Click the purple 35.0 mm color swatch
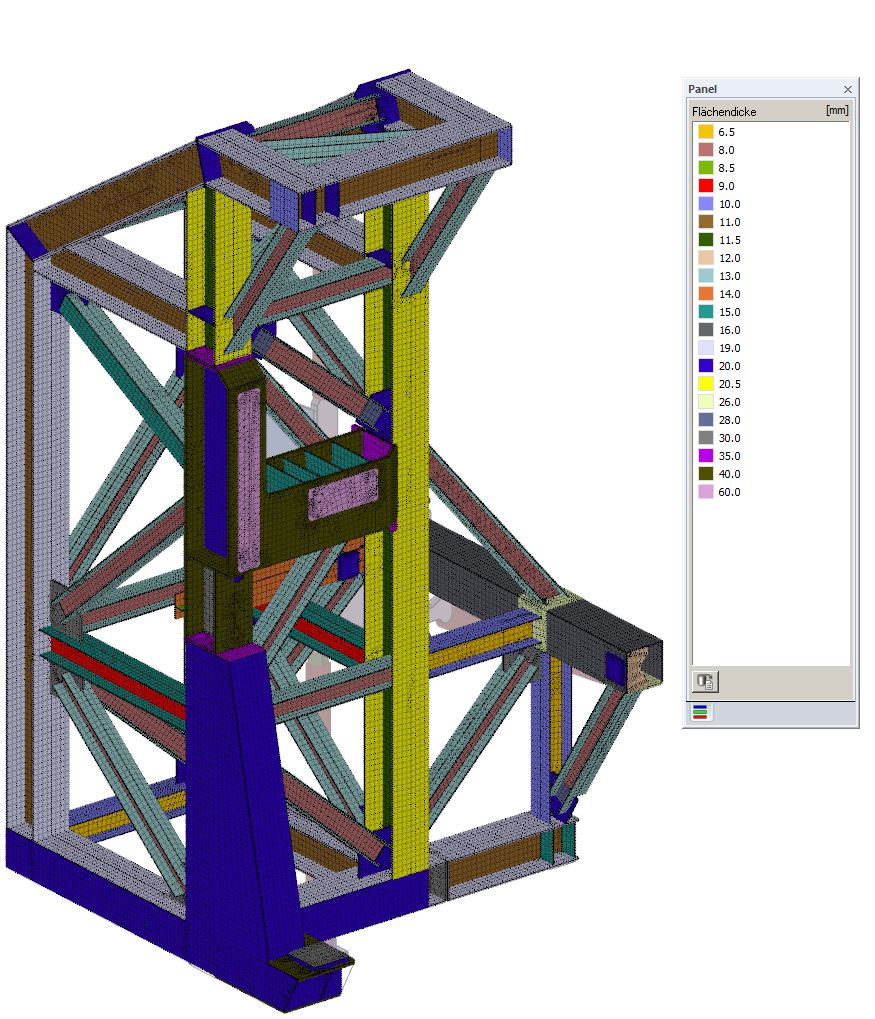This screenshot has height=1019, width=875. point(706,456)
